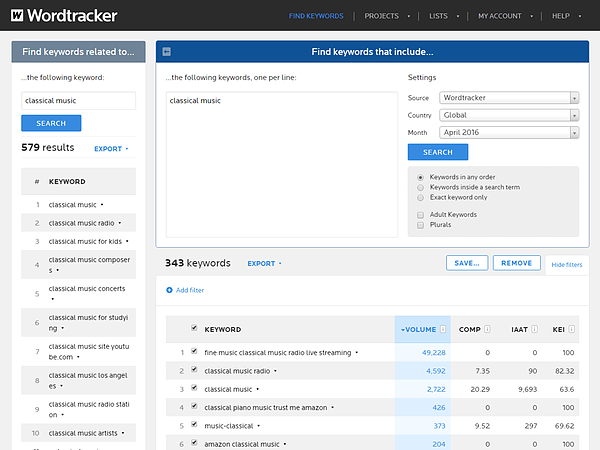Viewport: 600px width, 450px height.
Task: Open the Month dropdown
Action: pos(509,132)
